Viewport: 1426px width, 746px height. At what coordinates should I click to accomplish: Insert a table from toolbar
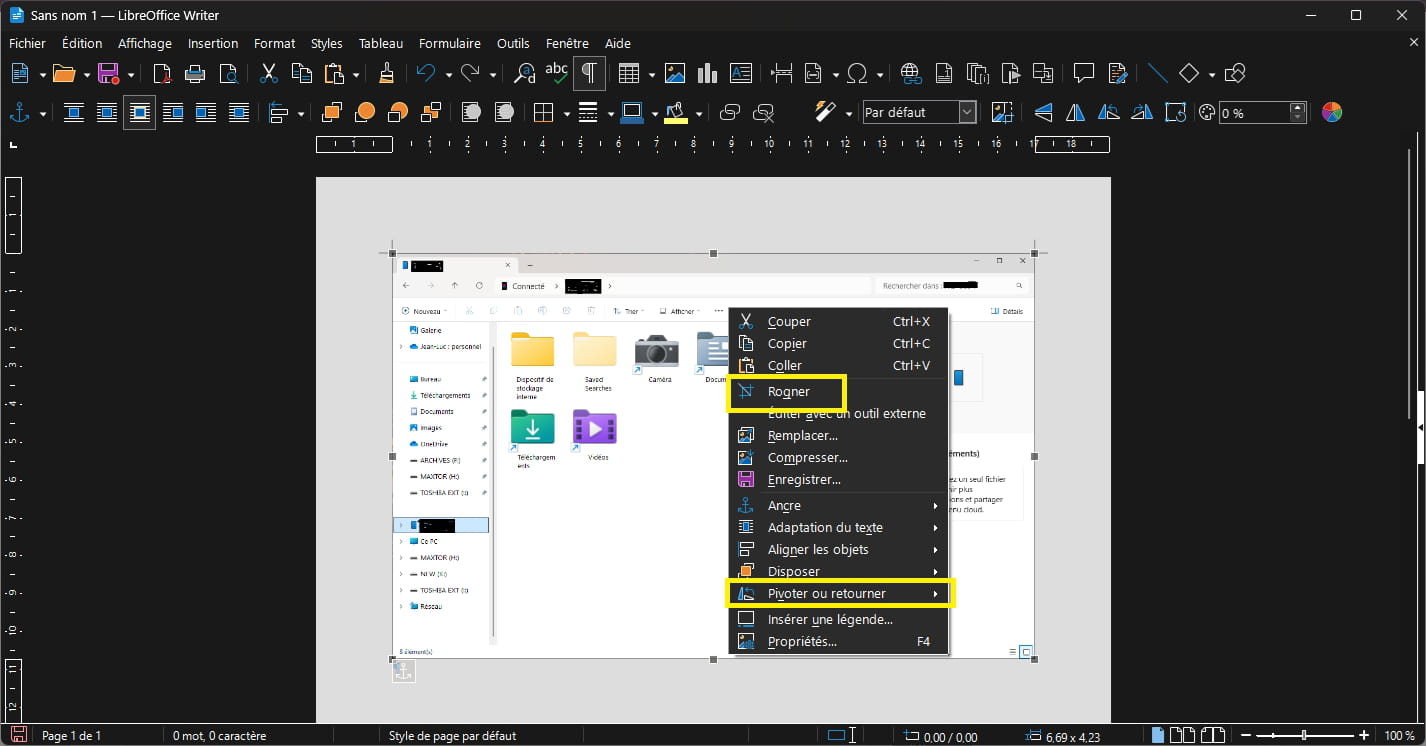point(629,73)
